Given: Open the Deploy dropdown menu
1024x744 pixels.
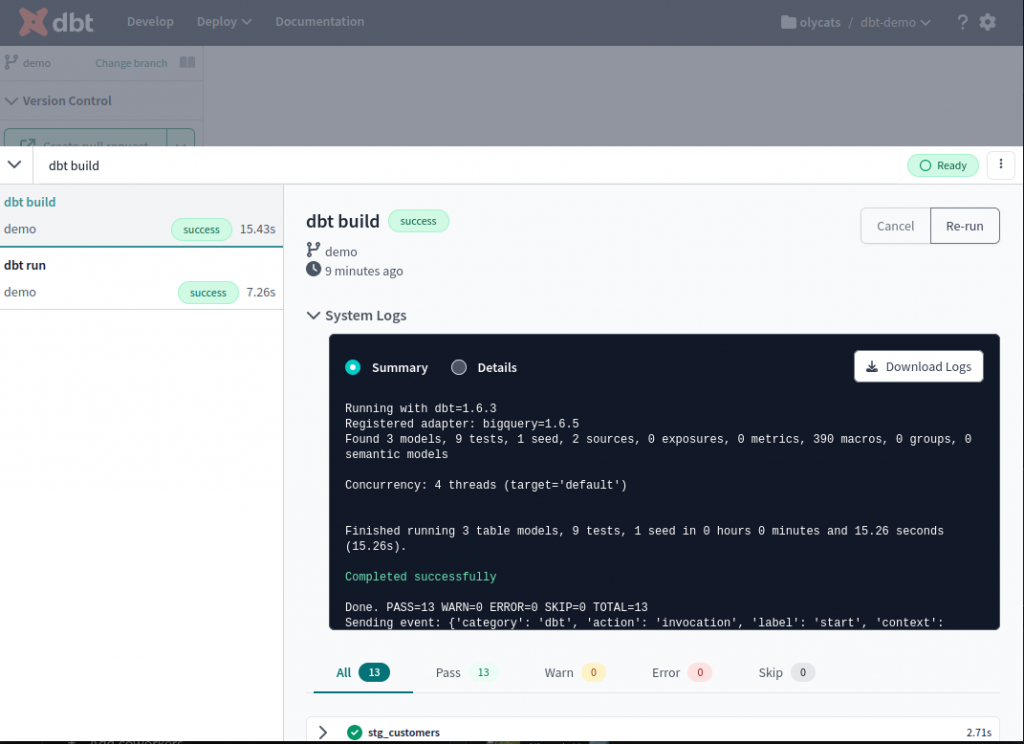Looking at the screenshot, I should 224,22.
